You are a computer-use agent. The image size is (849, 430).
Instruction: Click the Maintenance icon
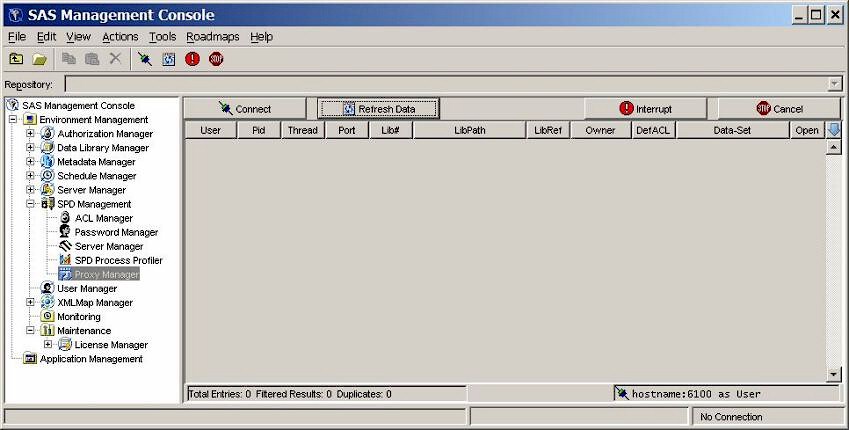(48, 330)
